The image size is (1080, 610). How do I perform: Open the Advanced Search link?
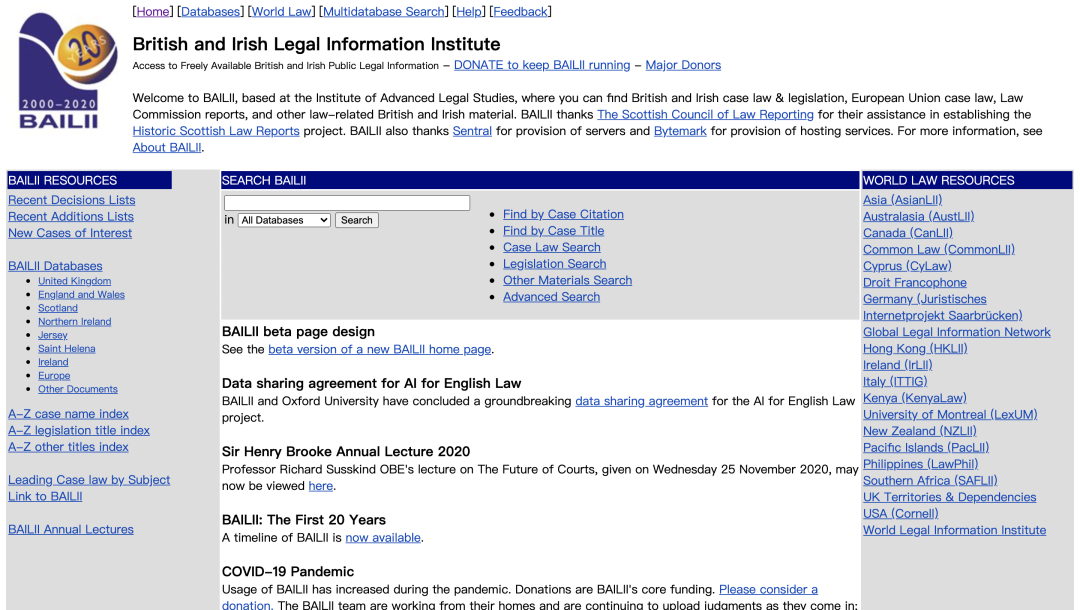click(x=551, y=297)
